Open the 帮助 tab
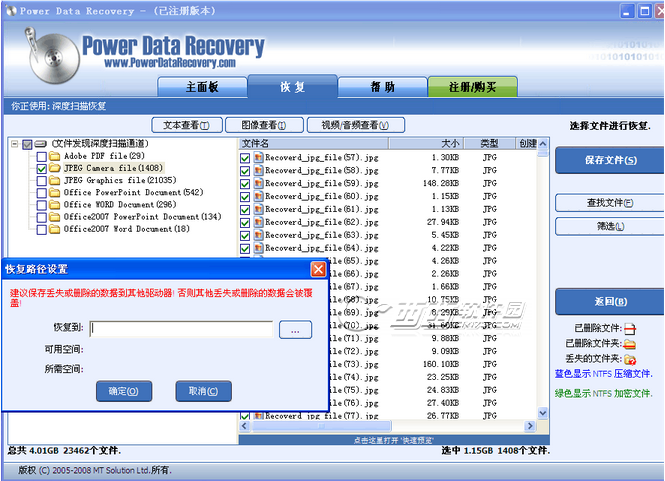665x481 pixels. click(383, 87)
